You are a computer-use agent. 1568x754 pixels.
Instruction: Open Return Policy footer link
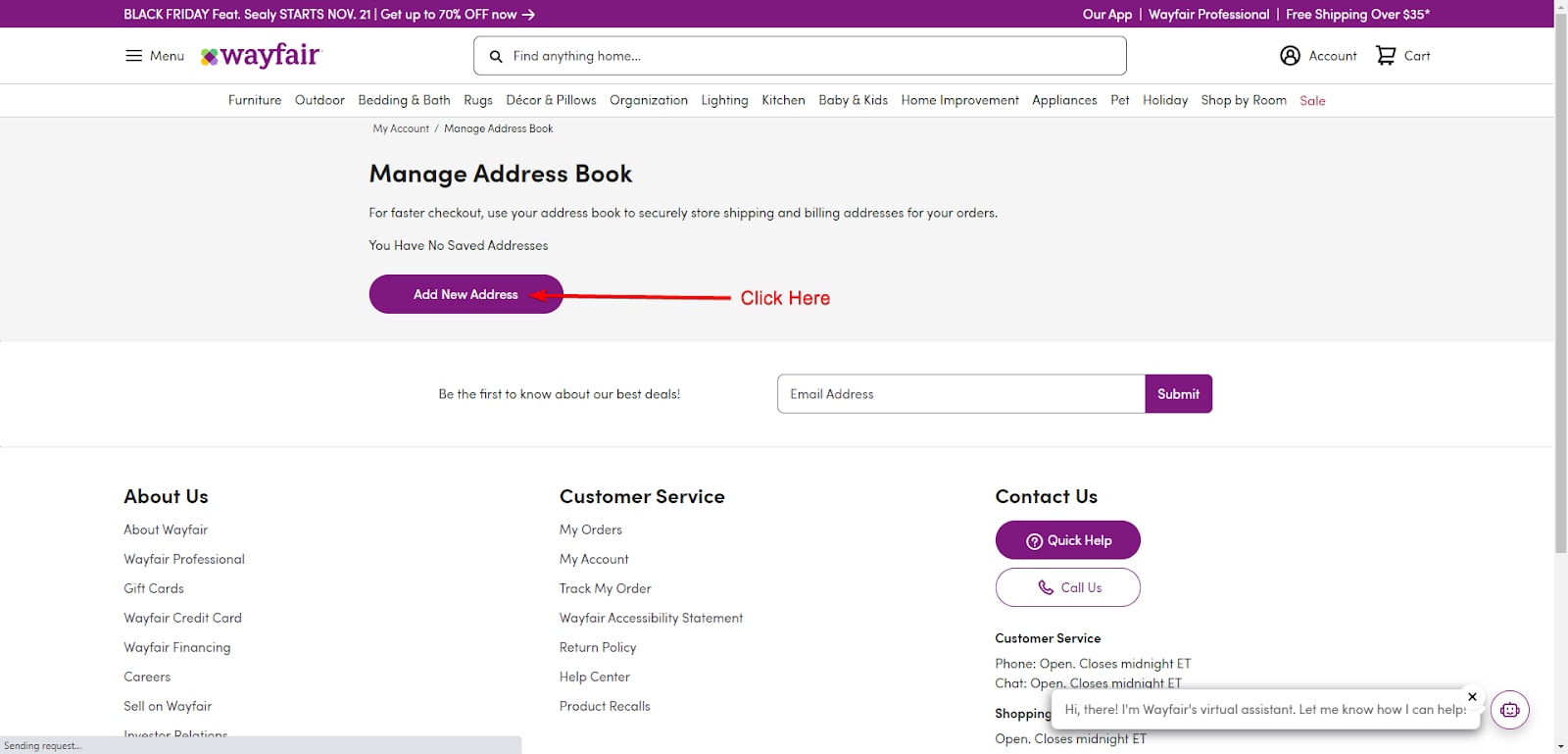tap(598, 647)
